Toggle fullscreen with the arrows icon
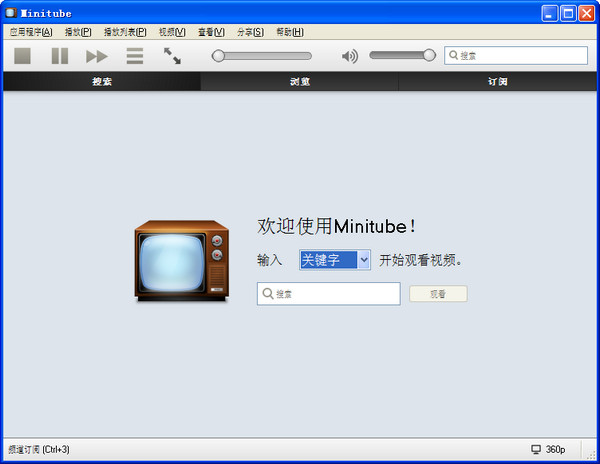Viewport: 600px width, 464px height. [x=172, y=56]
